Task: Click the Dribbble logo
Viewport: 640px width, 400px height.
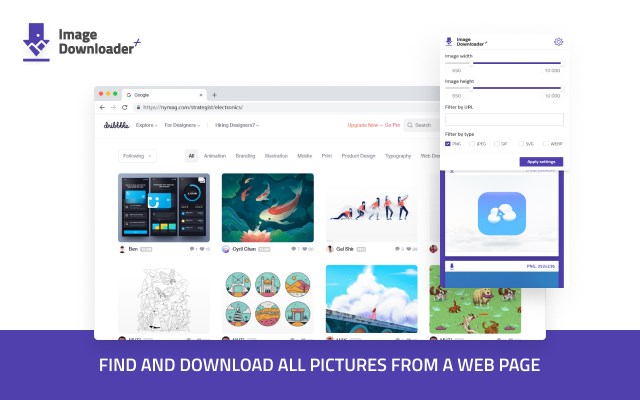Action: point(116,125)
